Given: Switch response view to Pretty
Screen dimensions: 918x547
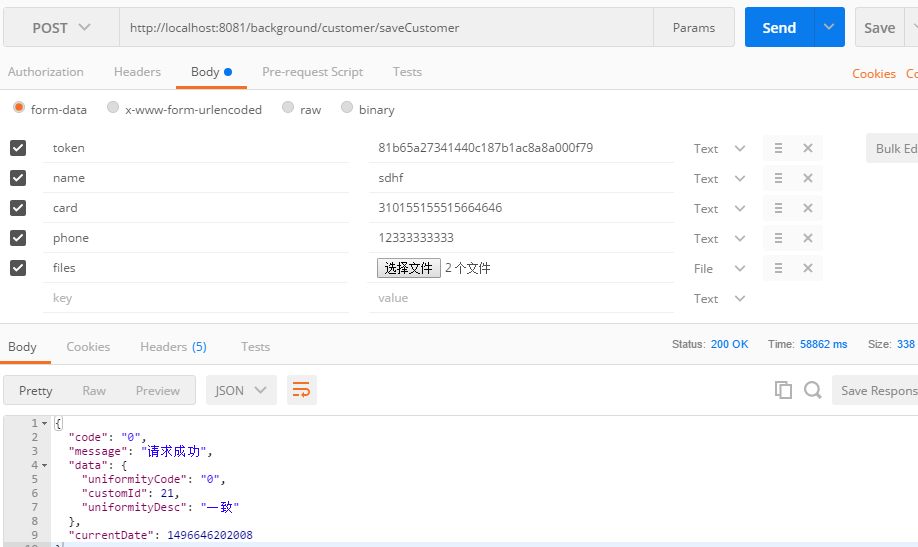Looking at the screenshot, I should (x=36, y=391).
